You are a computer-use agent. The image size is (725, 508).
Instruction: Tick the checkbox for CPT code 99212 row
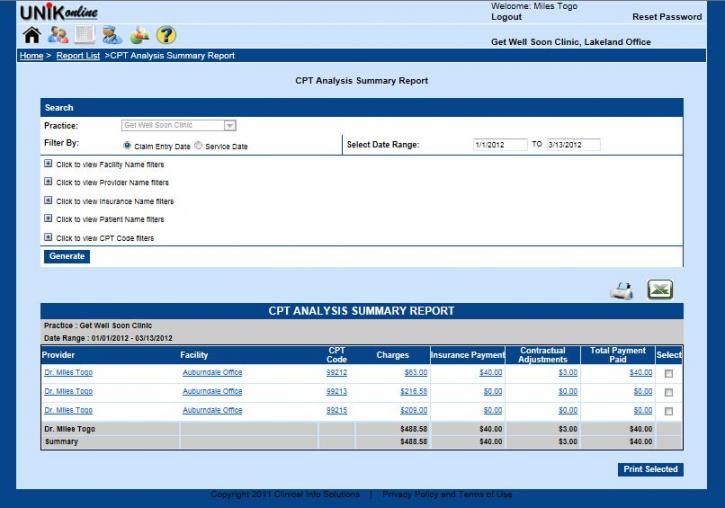tap(669, 373)
